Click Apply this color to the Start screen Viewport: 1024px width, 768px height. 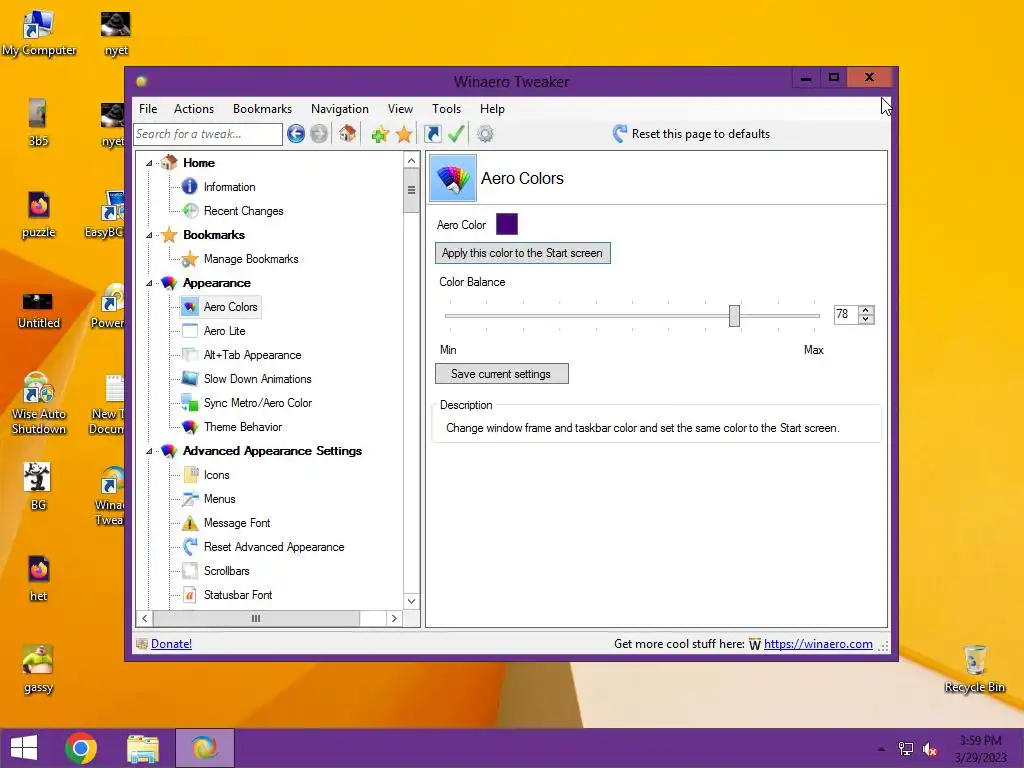pyautogui.click(x=522, y=253)
